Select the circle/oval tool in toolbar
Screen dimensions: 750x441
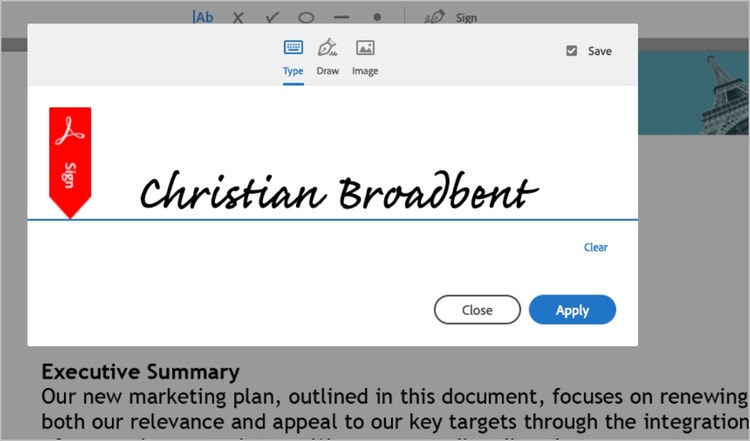(306, 18)
